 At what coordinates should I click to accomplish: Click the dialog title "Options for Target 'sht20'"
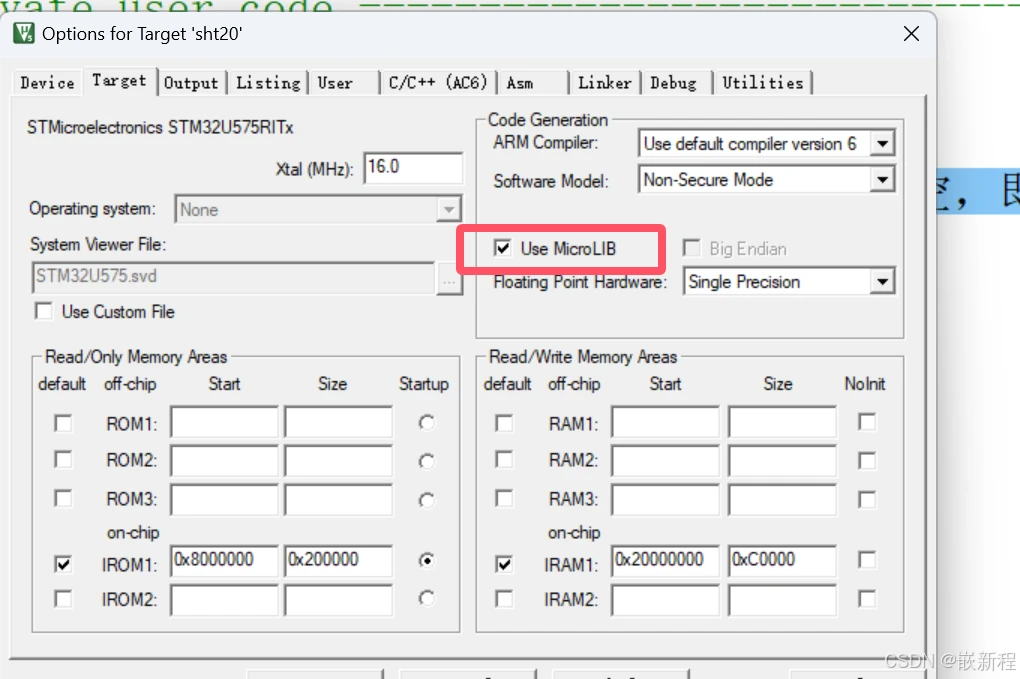point(142,34)
